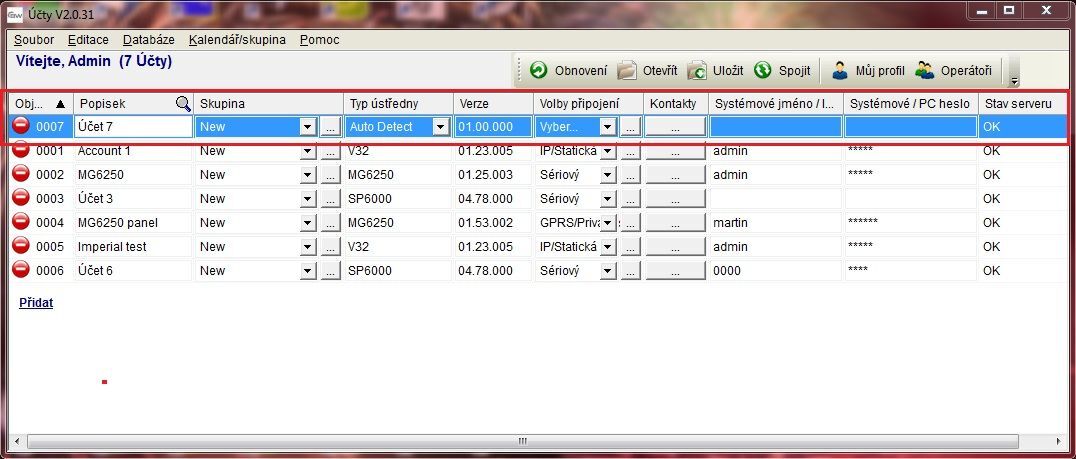
Task: Expand toolbar overflow arrow after Operátoři
Action: point(1014,81)
